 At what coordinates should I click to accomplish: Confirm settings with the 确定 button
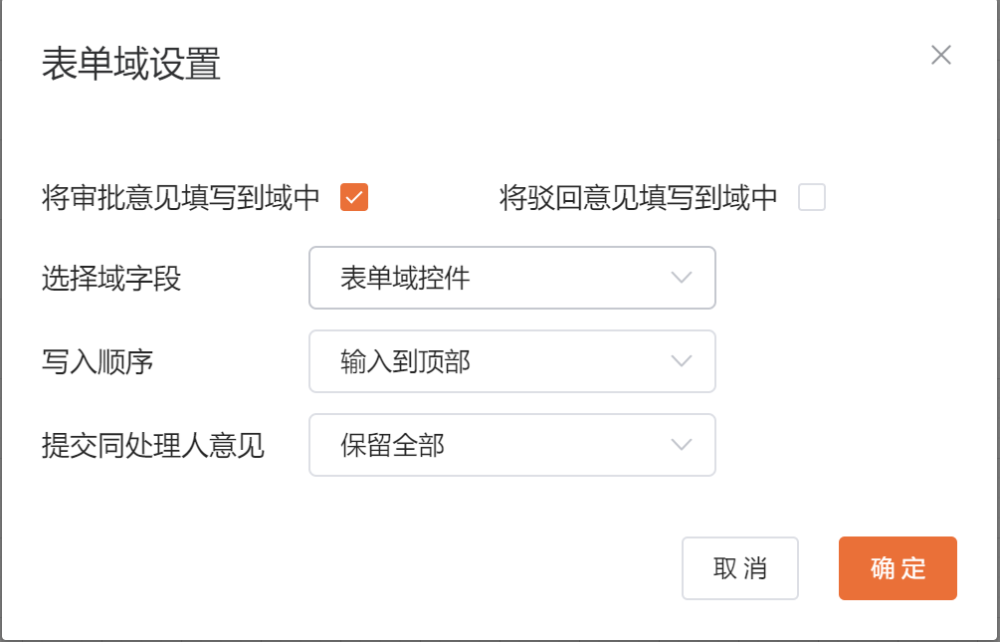897,568
